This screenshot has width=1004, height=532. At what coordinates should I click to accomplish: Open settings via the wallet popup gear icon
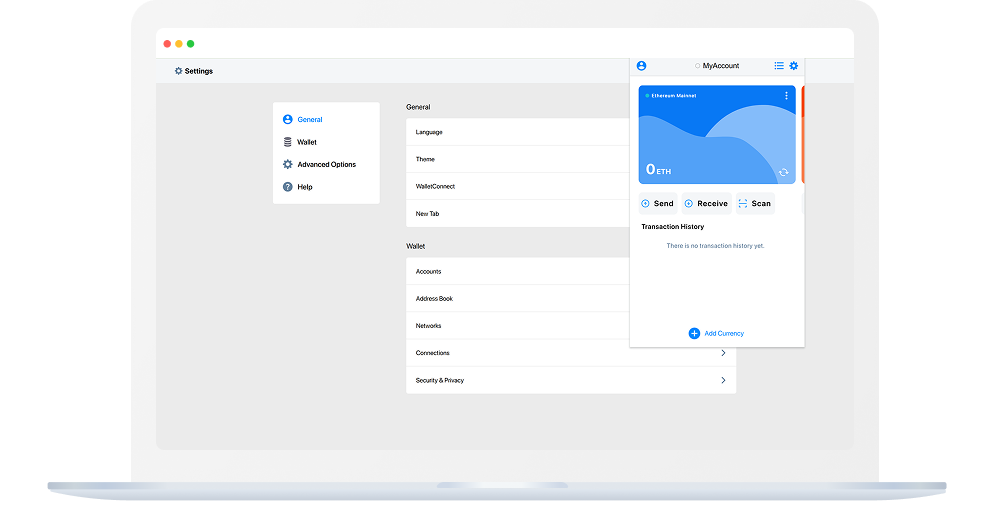[x=794, y=66]
